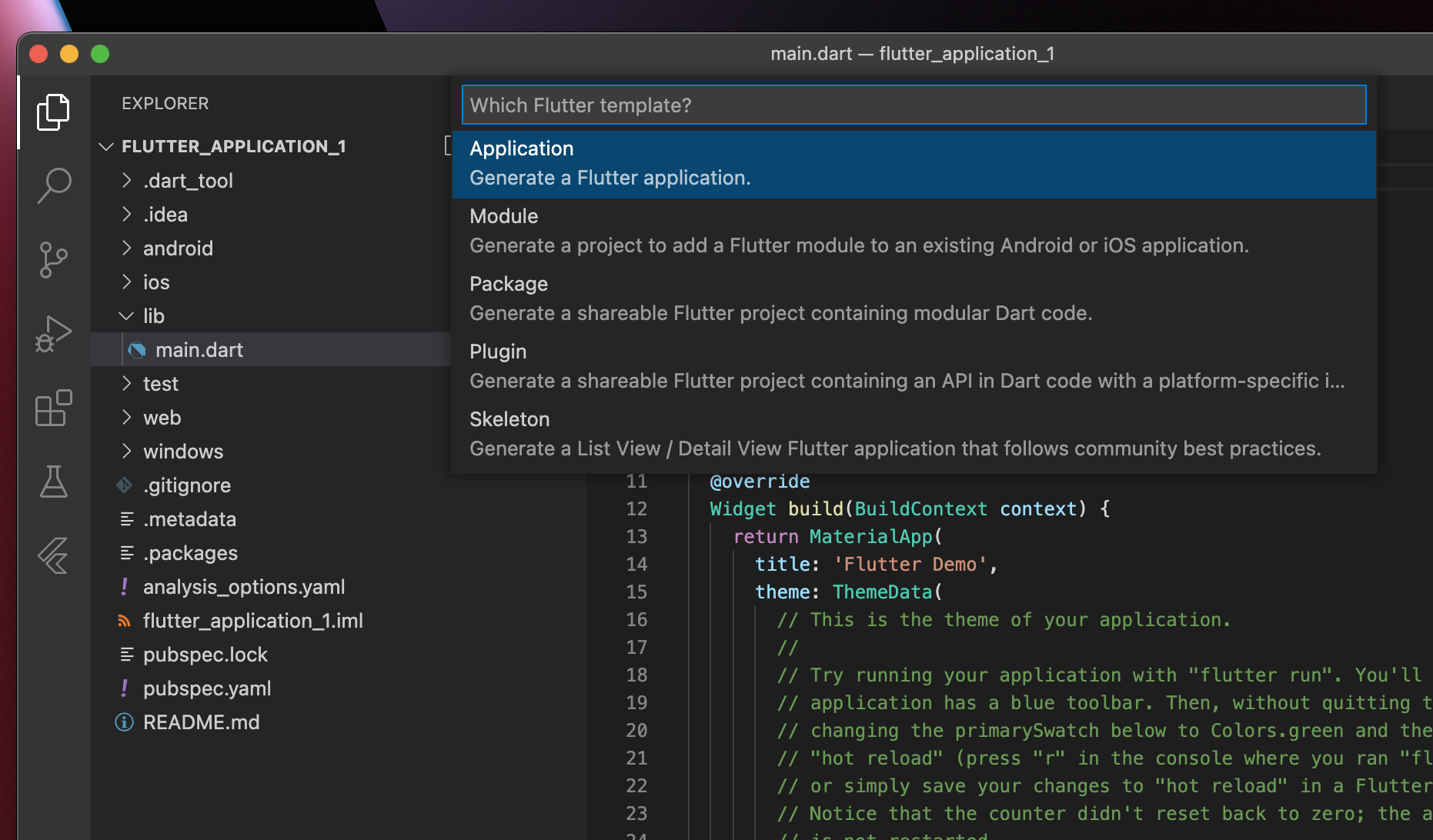
Task: Select the Application template option
Action: [x=914, y=164]
